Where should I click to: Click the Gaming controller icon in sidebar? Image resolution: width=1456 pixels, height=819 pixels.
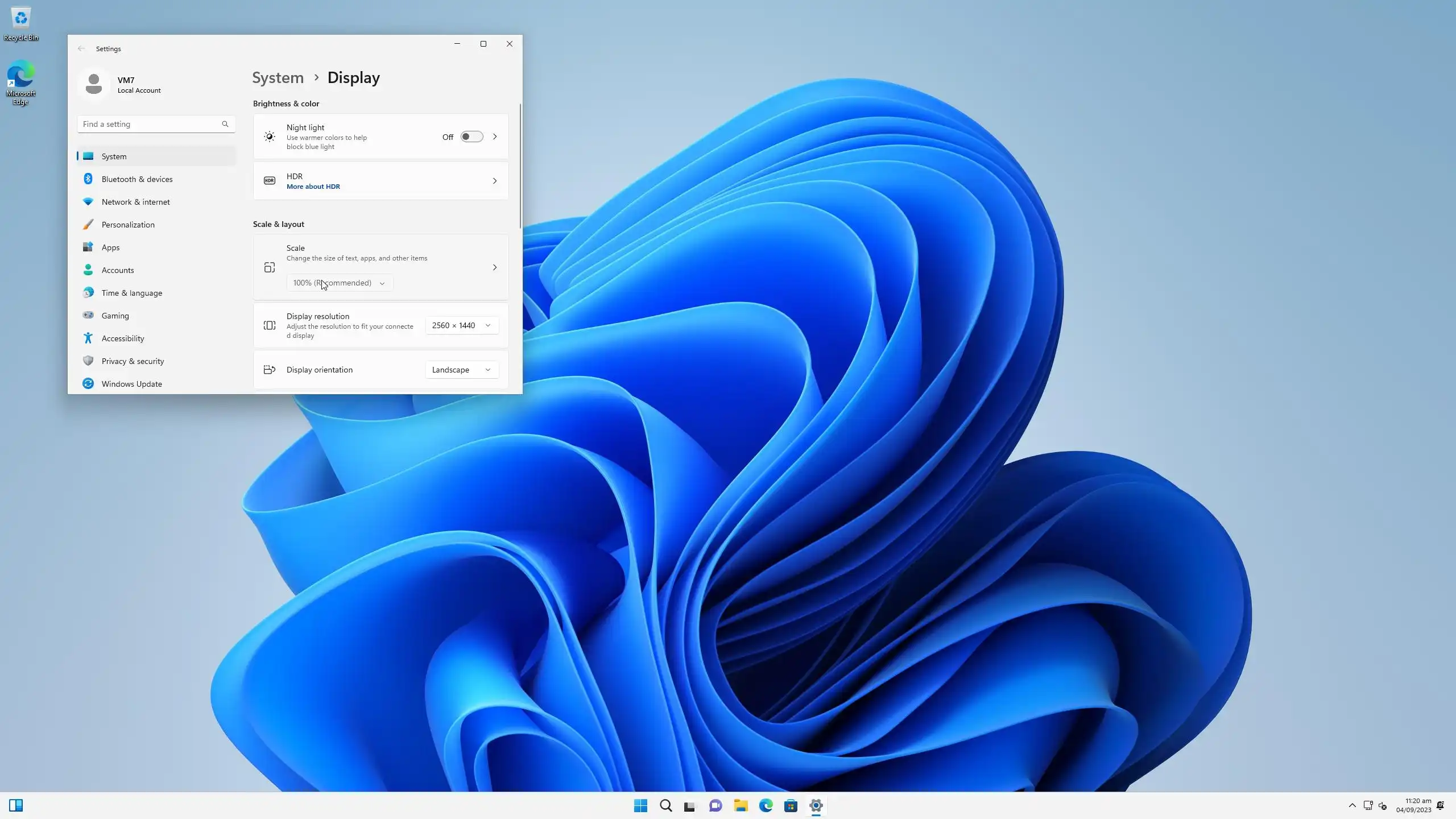88,316
